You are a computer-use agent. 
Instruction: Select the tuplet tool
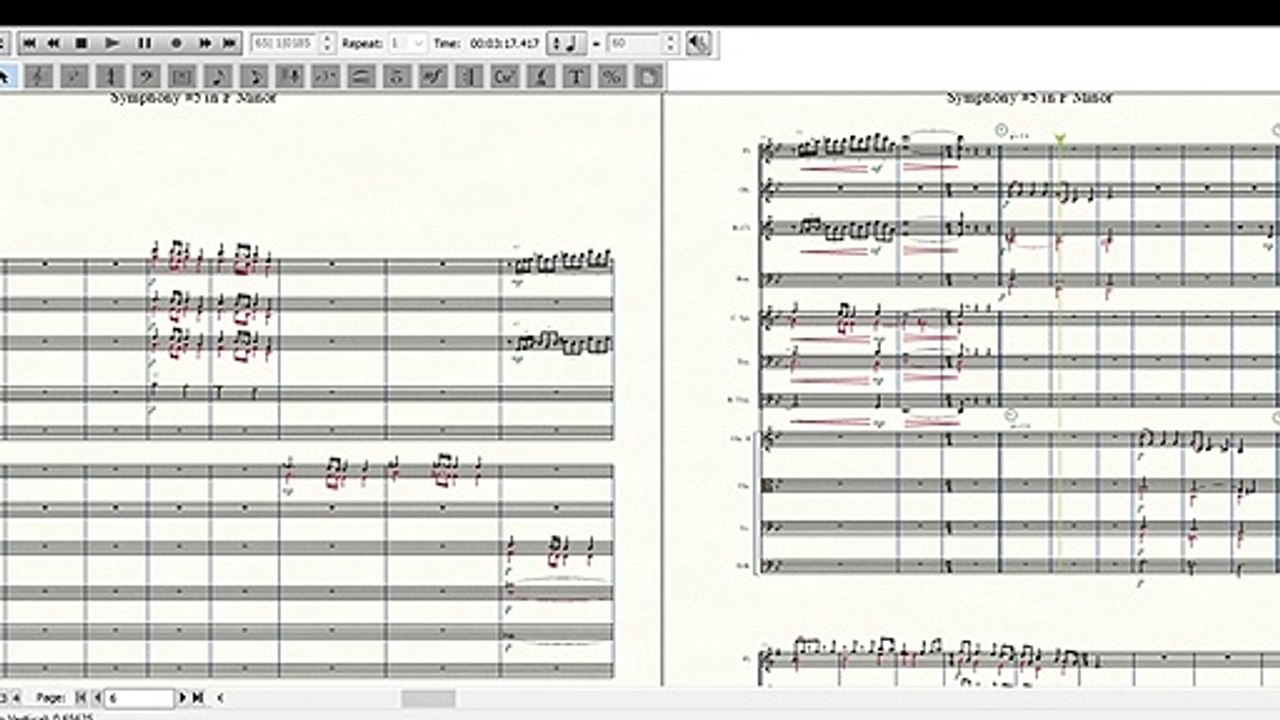(326, 76)
